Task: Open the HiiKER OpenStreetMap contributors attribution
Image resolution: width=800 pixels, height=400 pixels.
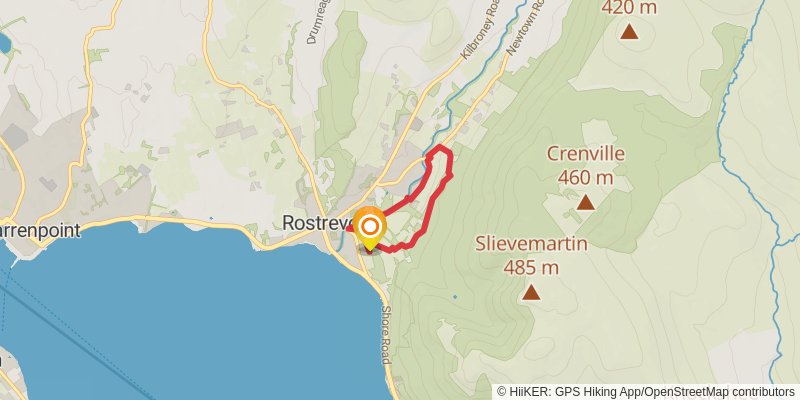Action: click(646, 392)
